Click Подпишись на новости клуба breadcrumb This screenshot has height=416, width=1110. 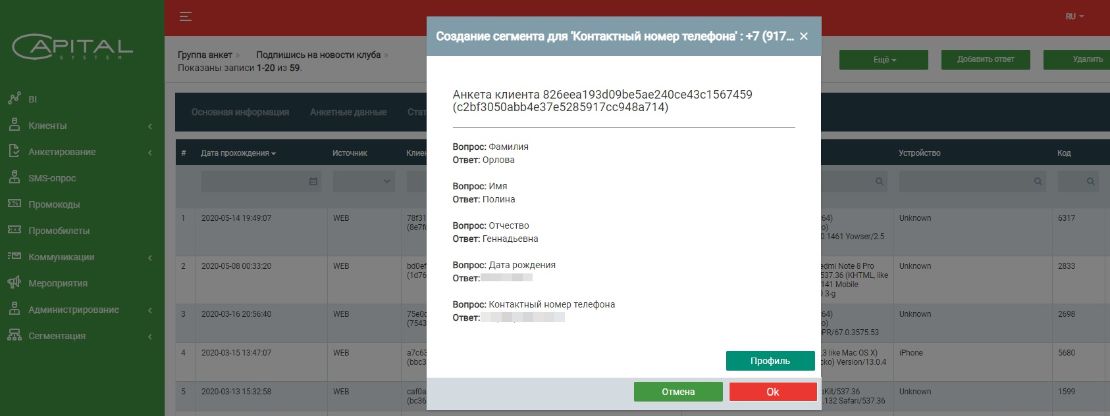click(318, 54)
